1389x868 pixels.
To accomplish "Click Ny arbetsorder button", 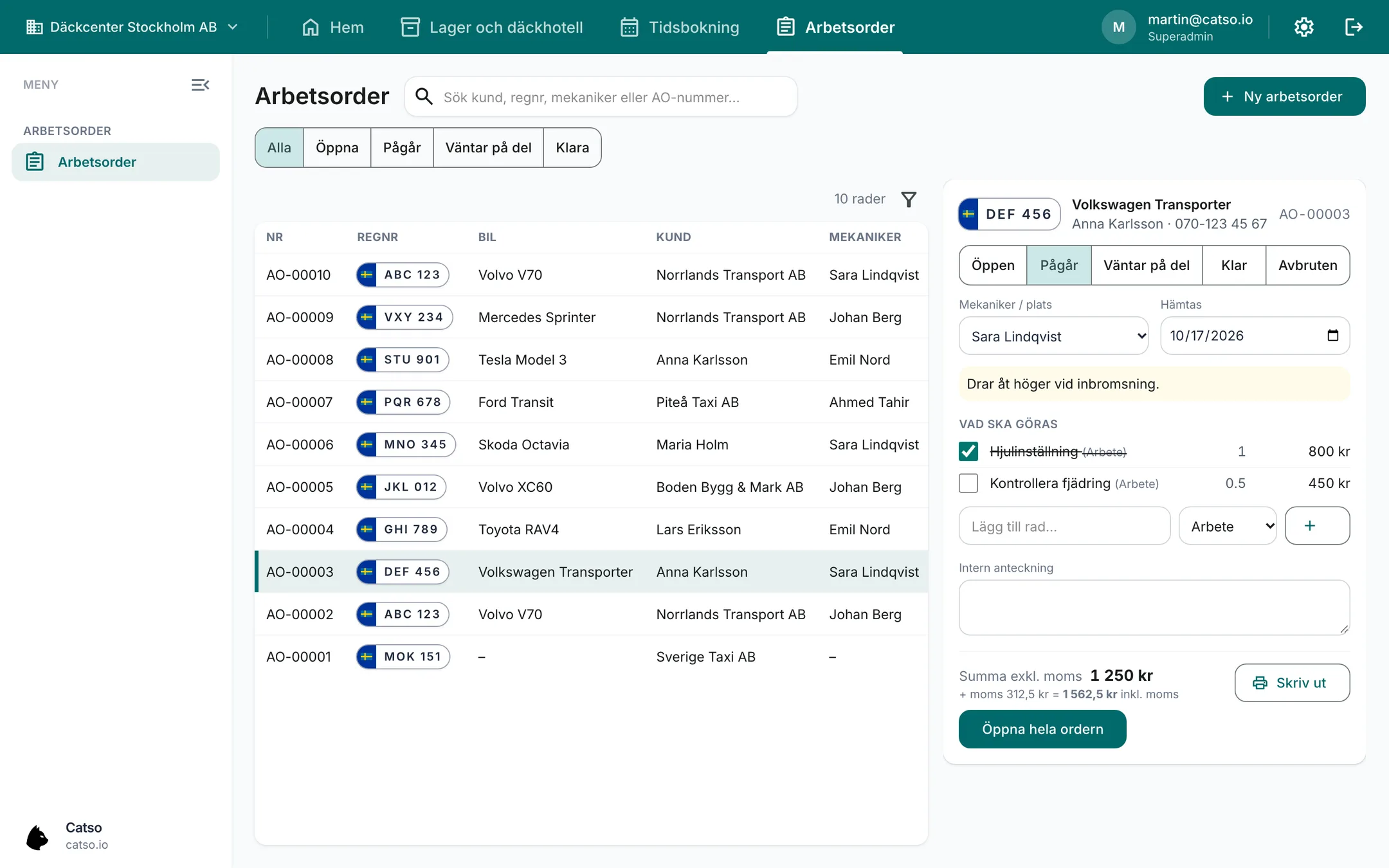I will pos(1284,96).
